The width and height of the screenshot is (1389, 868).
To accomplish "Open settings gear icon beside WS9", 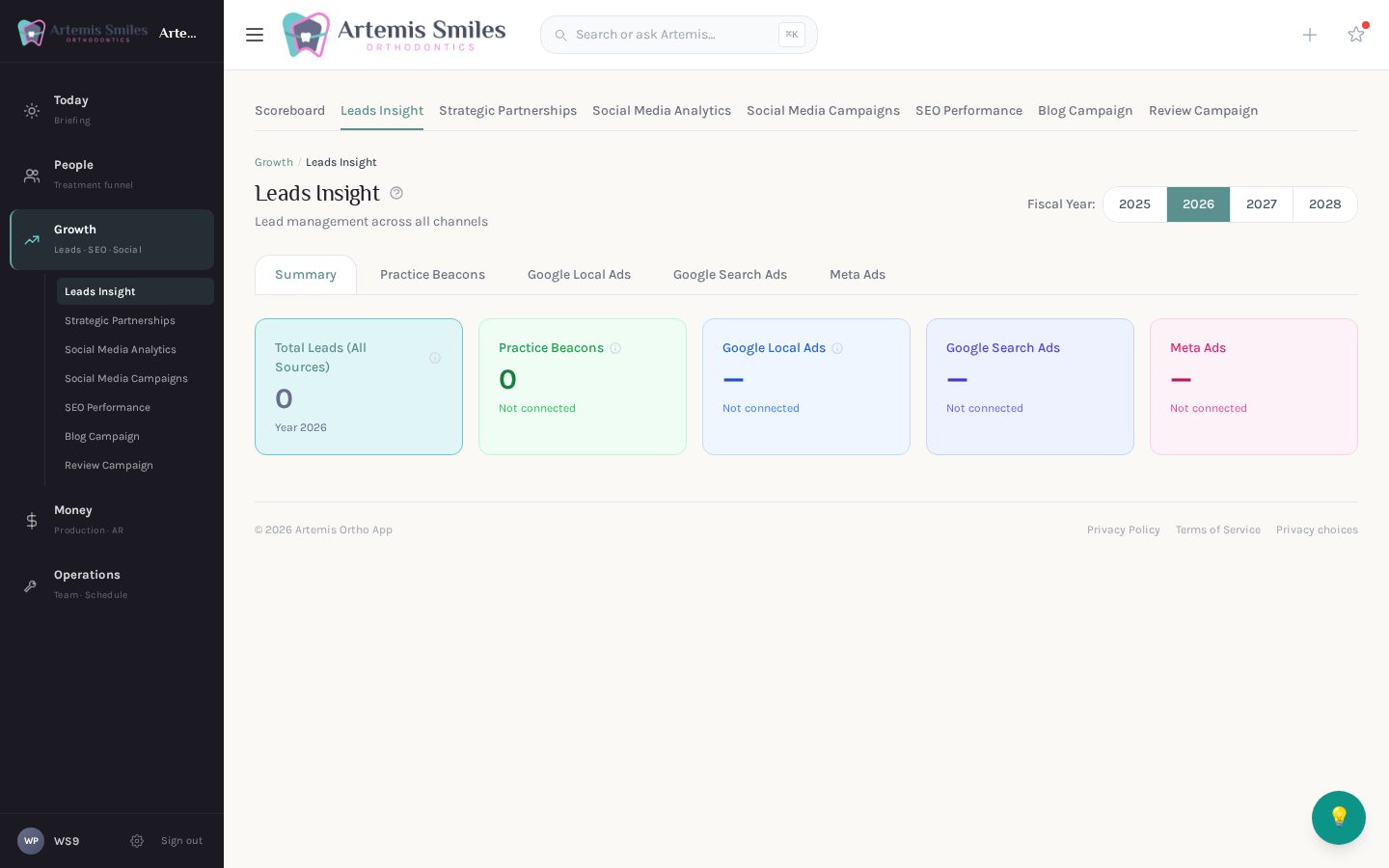I will click(x=137, y=841).
